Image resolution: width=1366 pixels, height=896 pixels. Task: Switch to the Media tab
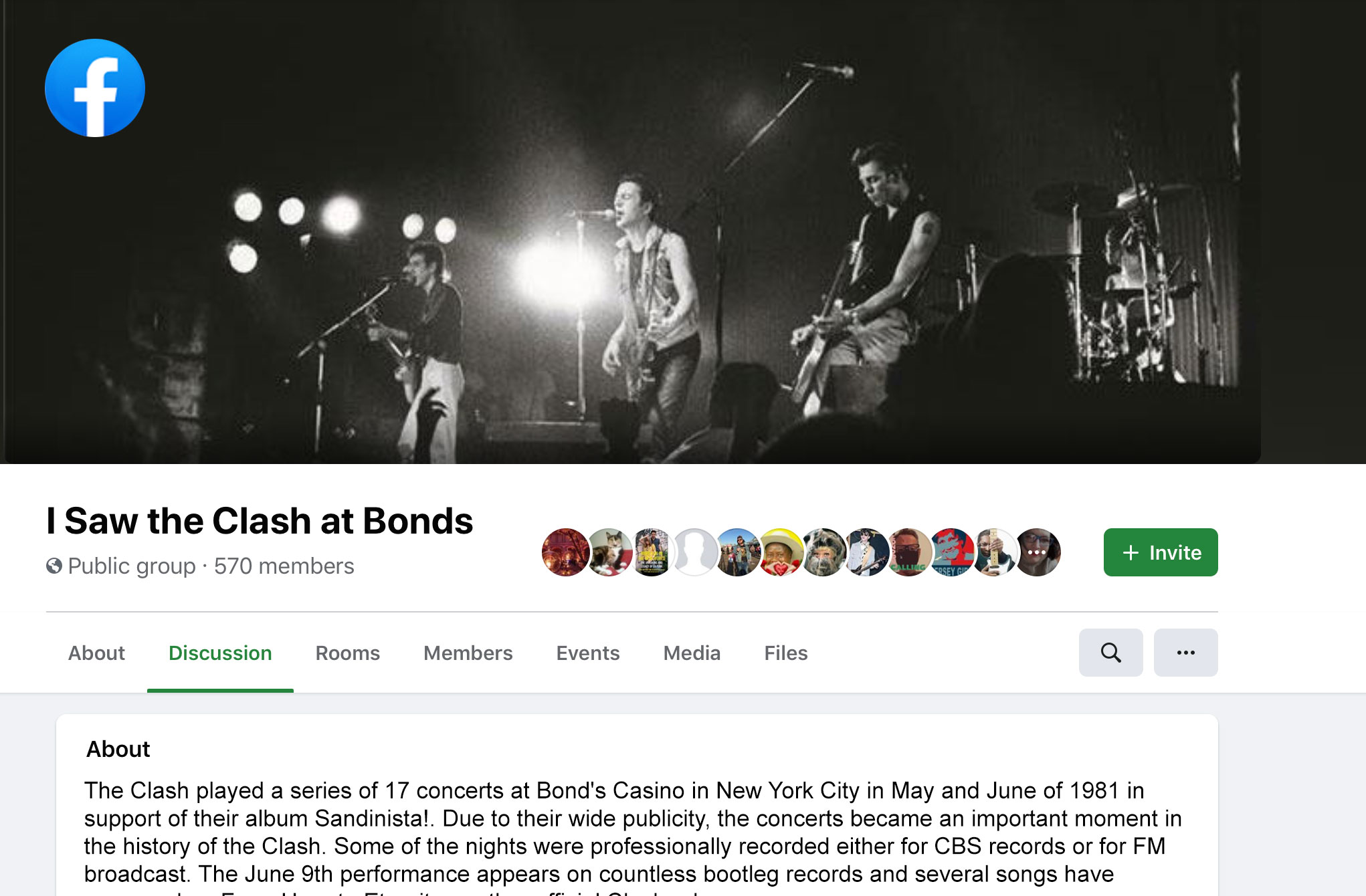tap(692, 653)
